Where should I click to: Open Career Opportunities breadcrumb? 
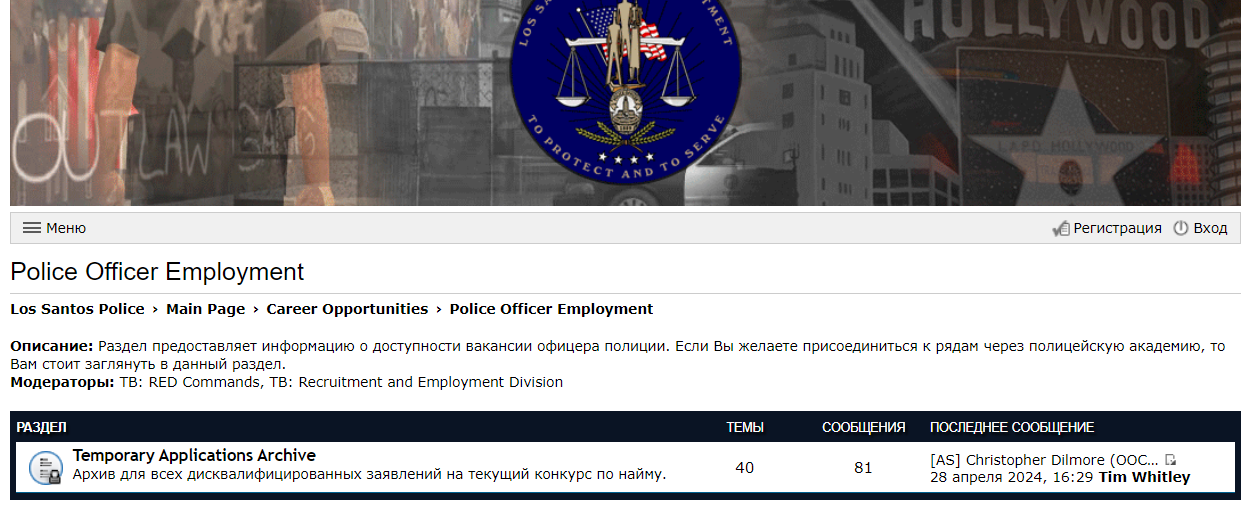click(x=347, y=309)
